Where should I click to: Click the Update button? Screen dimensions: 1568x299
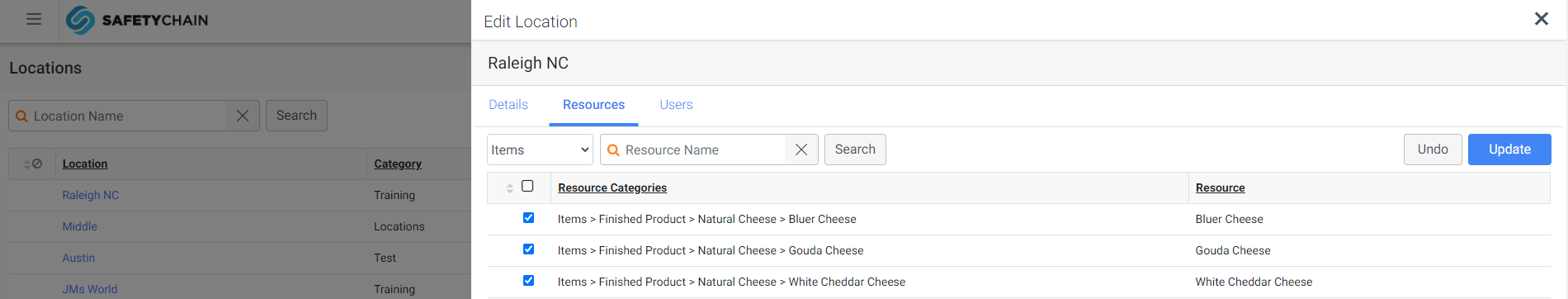tap(1509, 149)
